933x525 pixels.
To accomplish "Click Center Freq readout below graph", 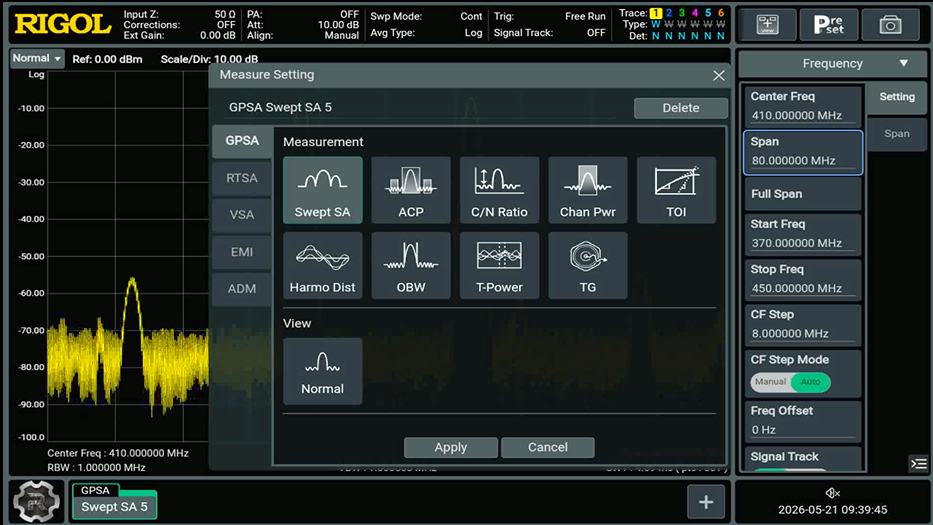I will point(118,453).
